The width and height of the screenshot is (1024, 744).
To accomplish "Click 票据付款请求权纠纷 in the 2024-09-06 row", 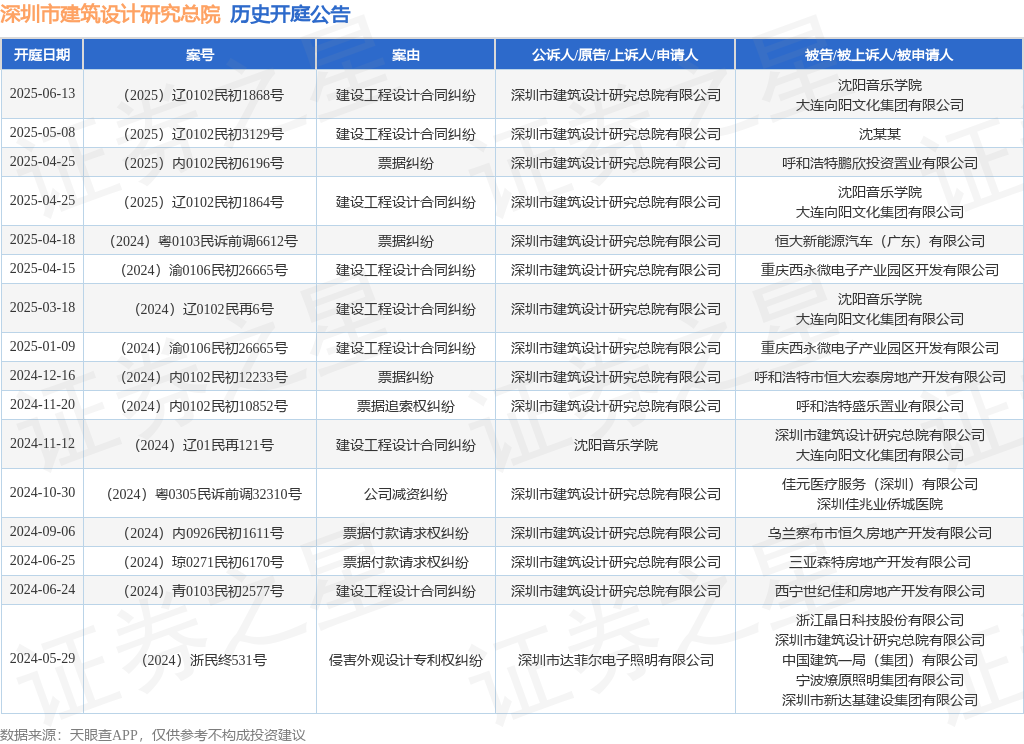I will [x=406, y=534].
